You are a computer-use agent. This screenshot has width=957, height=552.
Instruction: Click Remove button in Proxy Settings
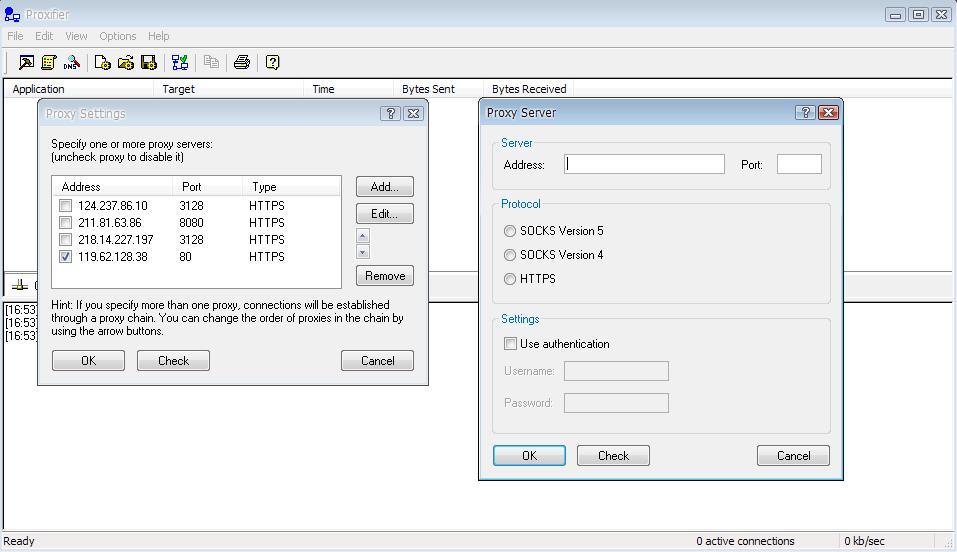pos(385,275)
